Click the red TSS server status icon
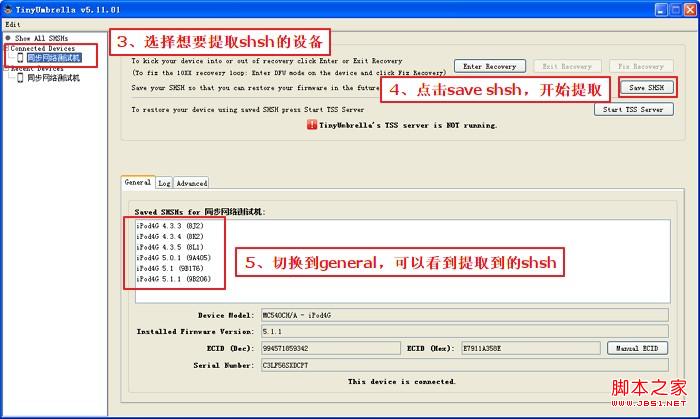This screenshot has width=700, height=419. [x=312, y=125]
